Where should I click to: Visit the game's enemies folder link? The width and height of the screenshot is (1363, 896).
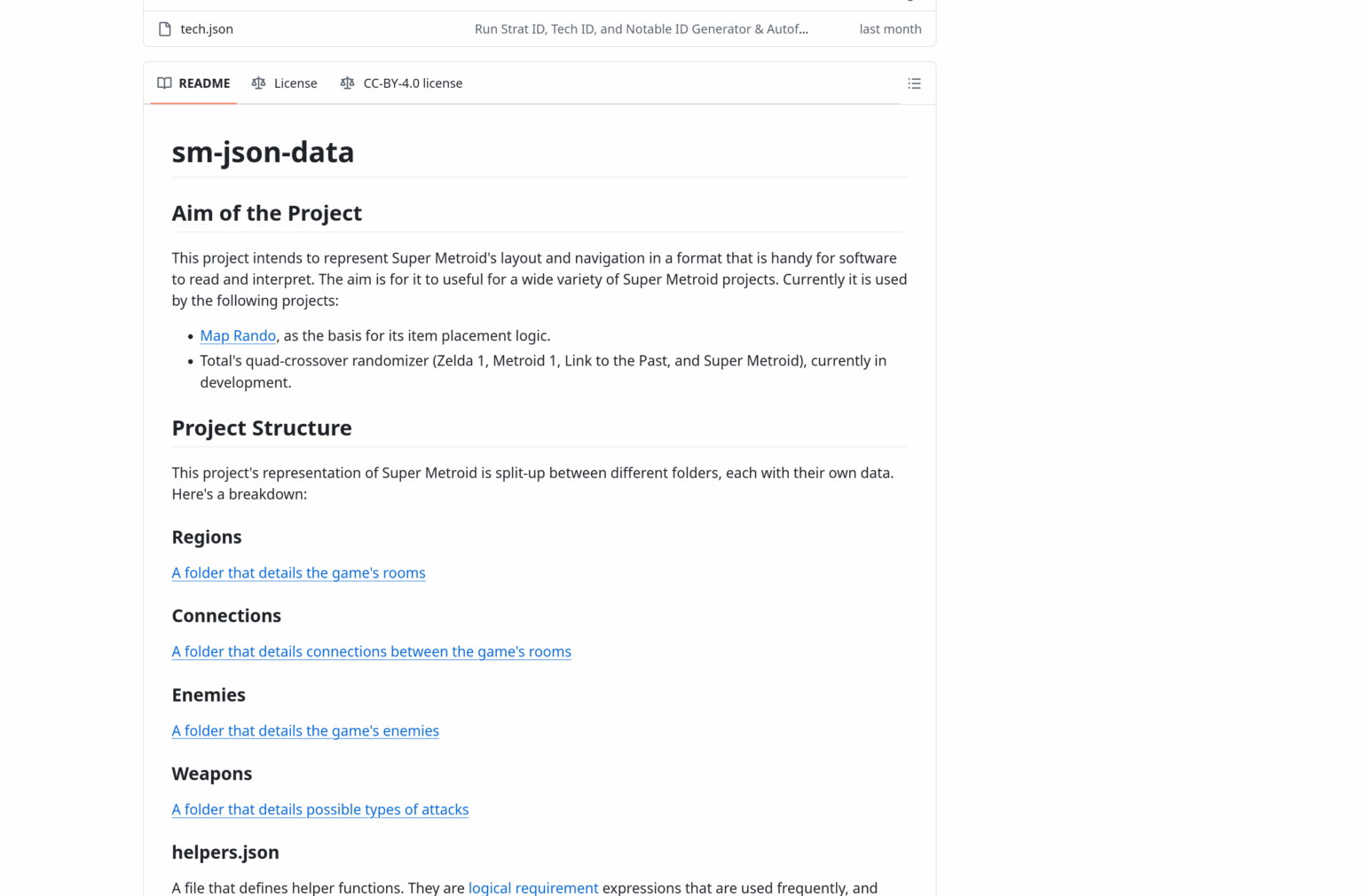tap(305, 731)
